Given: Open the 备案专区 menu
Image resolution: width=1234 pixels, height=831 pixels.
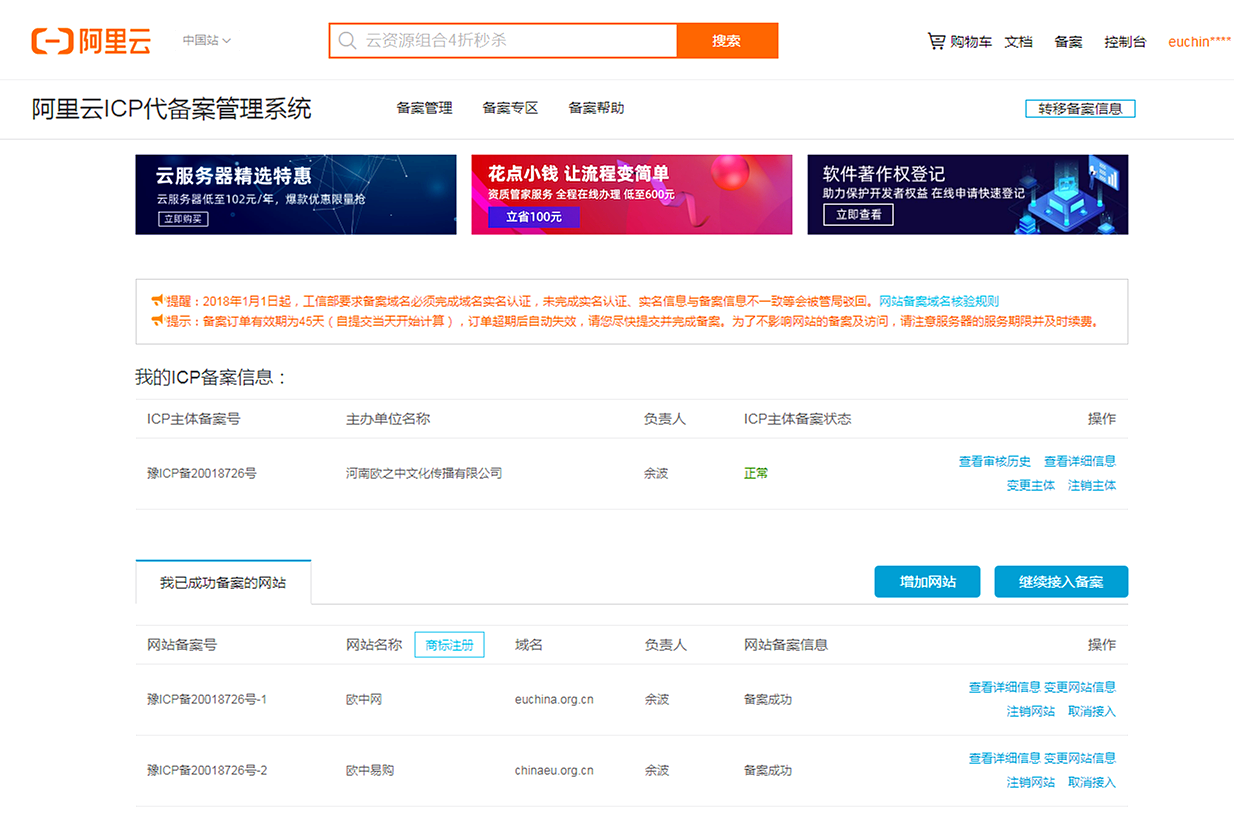Looking at the screenshot, I should click(x=510, y=108).
